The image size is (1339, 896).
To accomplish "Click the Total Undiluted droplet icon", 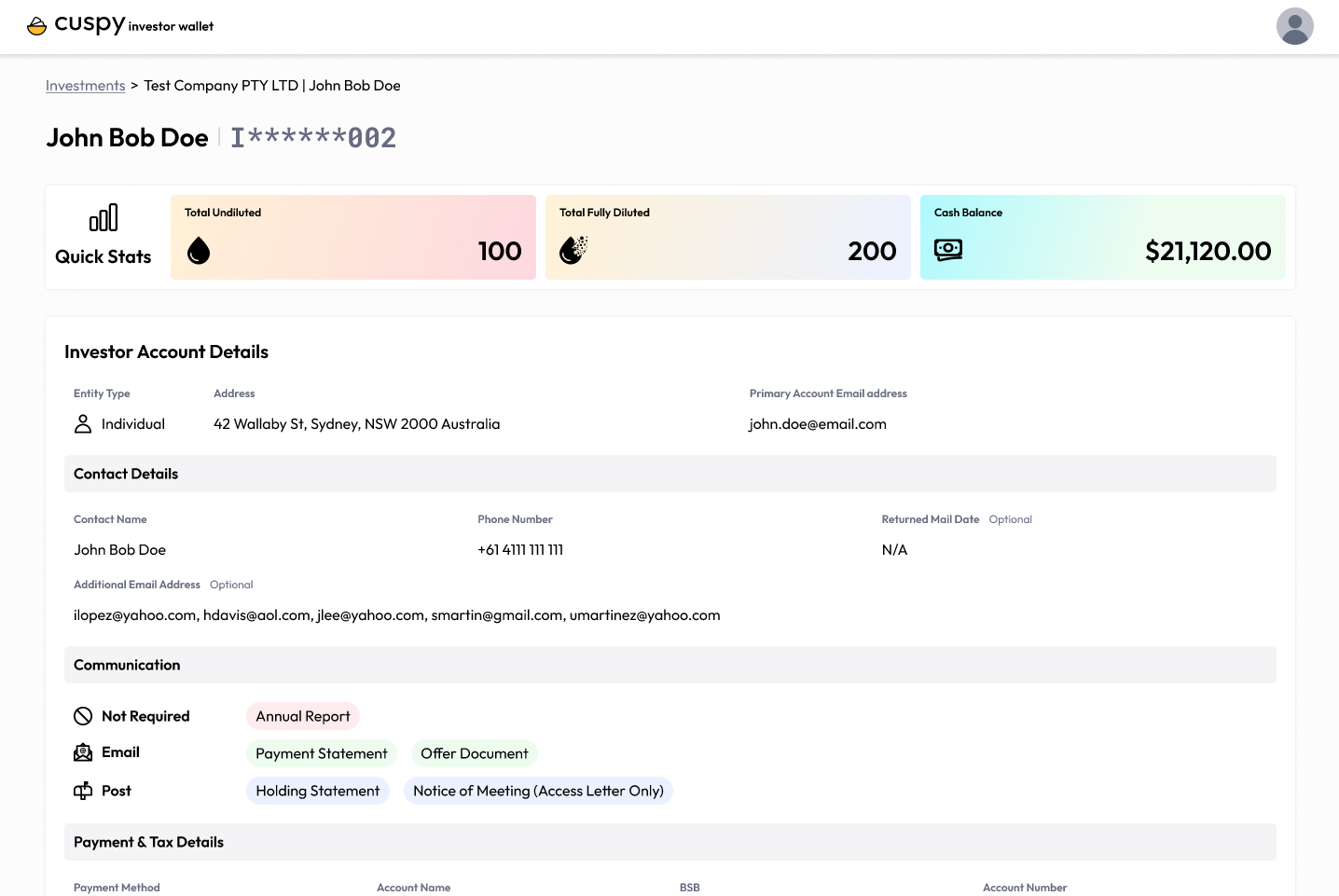I will pos(199,250).
